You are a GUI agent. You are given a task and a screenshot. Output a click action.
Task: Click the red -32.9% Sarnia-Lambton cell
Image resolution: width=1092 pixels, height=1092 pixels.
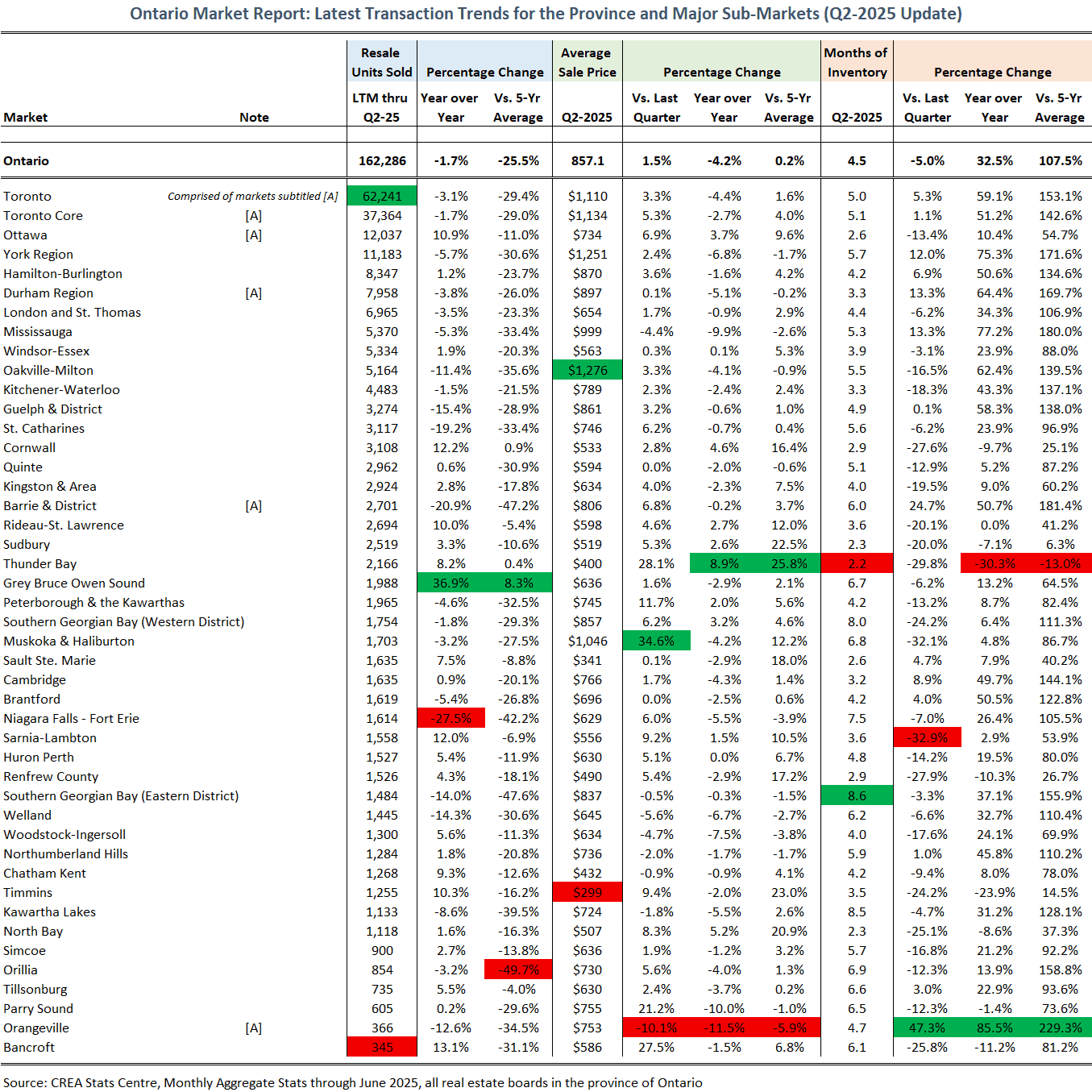point(927,738)
